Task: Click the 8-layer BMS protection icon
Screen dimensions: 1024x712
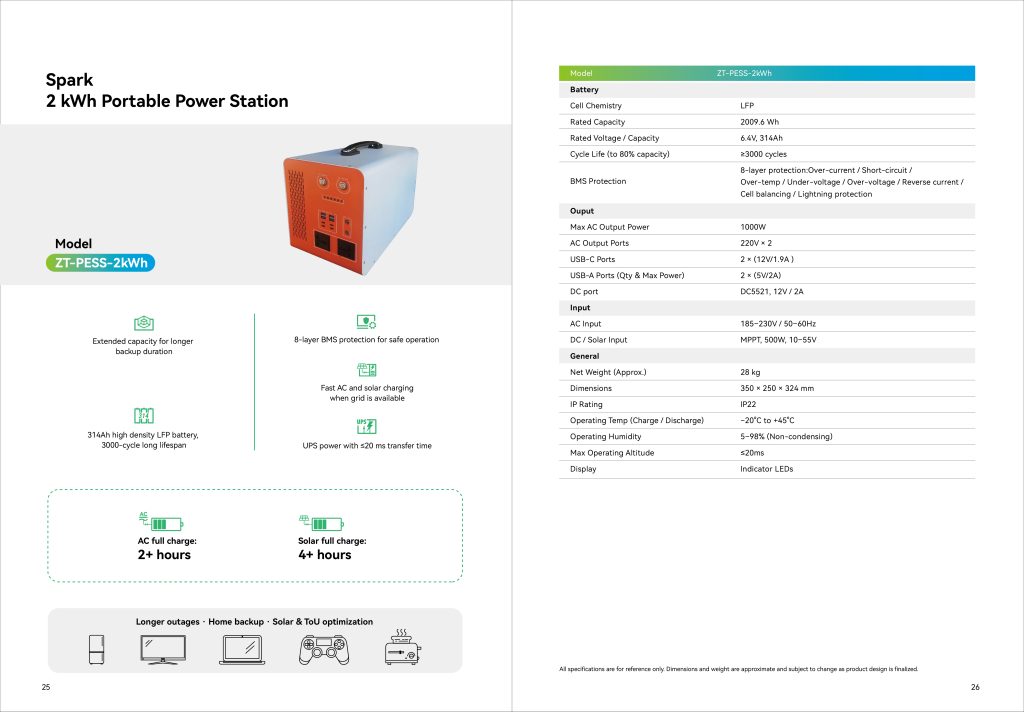Action: pos(366,322)
